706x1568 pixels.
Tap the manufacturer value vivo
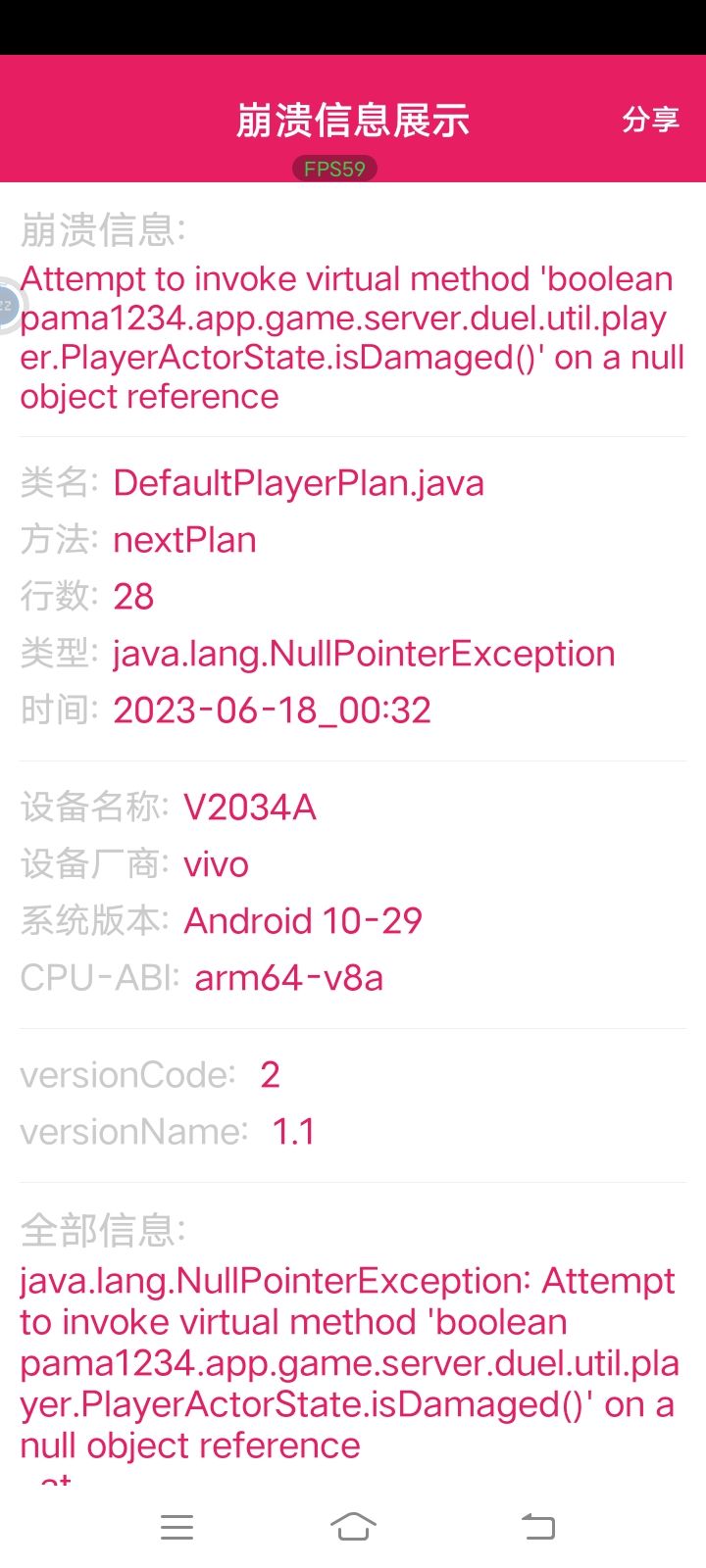pyautogui.click(x=216, y=864)
